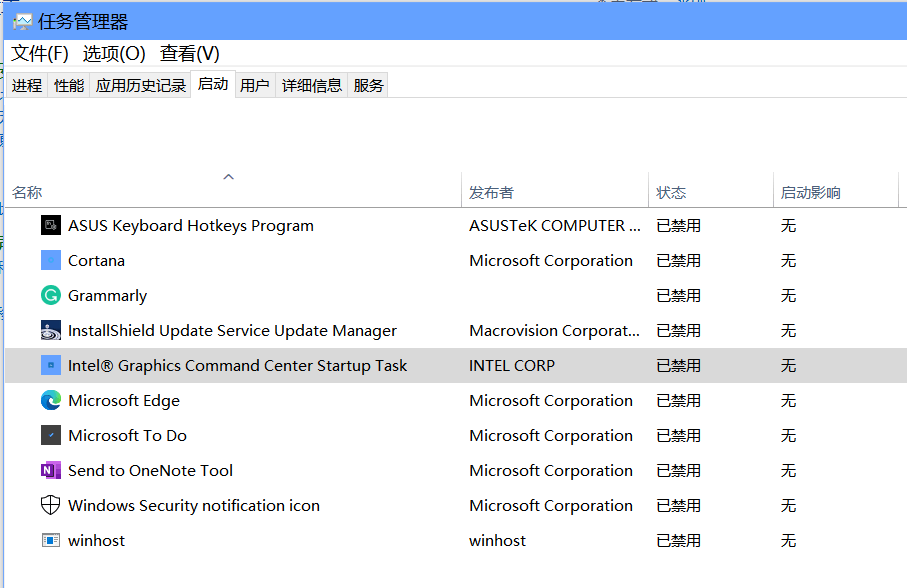Click publisher ASUSTeK COMPUTER cell

click(555, 225)
